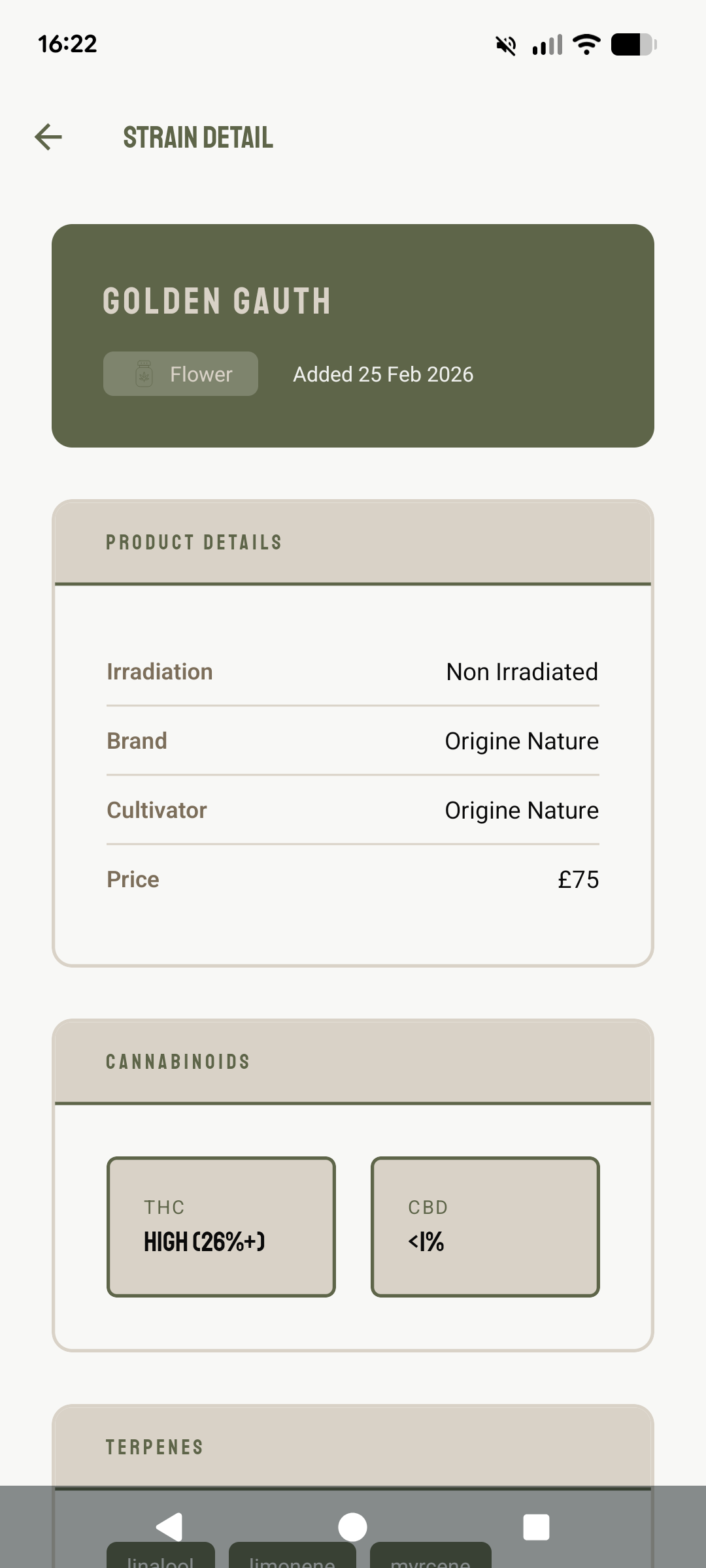Select the Flower category chip
This screenshot has width=706, height=1568.
tap(181, 374)
